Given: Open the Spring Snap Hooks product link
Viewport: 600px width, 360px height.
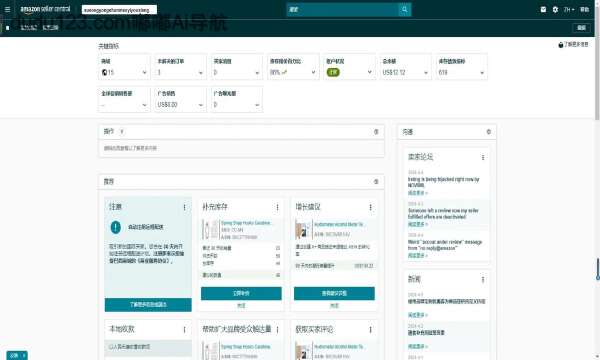Looking at the screenshot, I should tap(246, 223).
